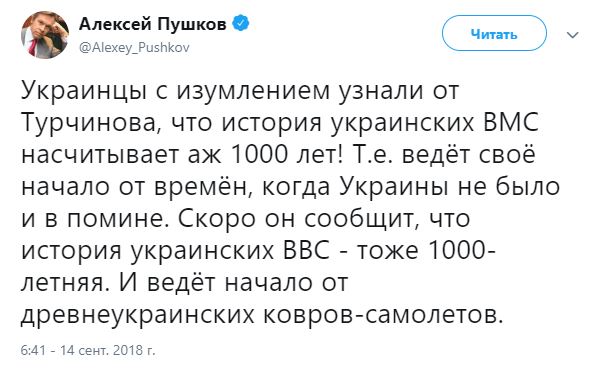
Task: Open Алексей Пушков's profile avatar
Action: pos(45,35)
